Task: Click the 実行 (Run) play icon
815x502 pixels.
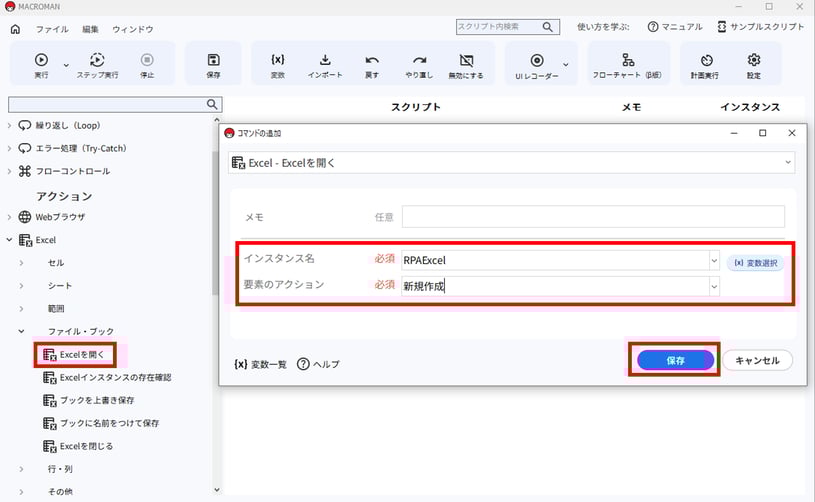Action: [x=41, y=60]
